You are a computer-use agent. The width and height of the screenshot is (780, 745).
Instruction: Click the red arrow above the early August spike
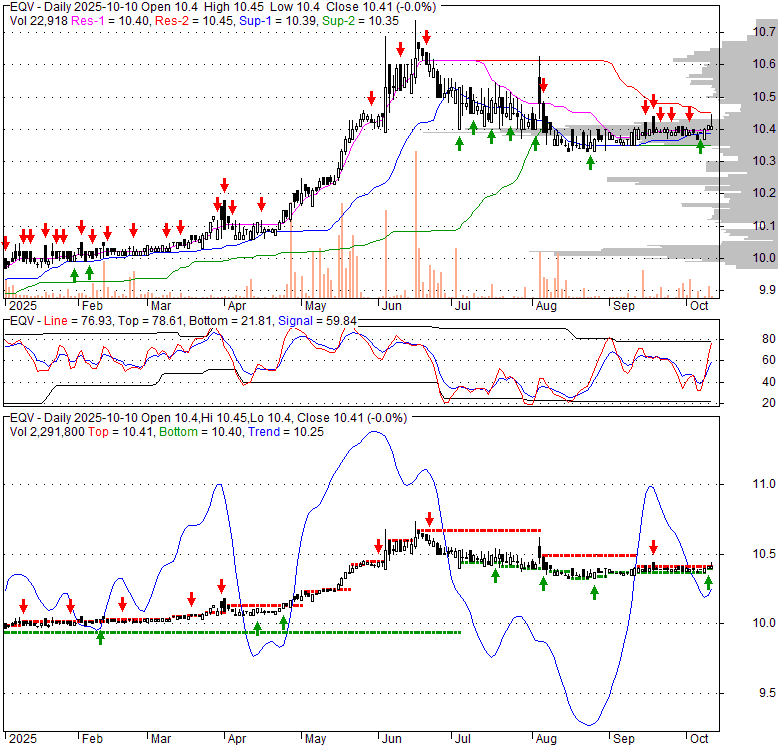coord(543,83)
